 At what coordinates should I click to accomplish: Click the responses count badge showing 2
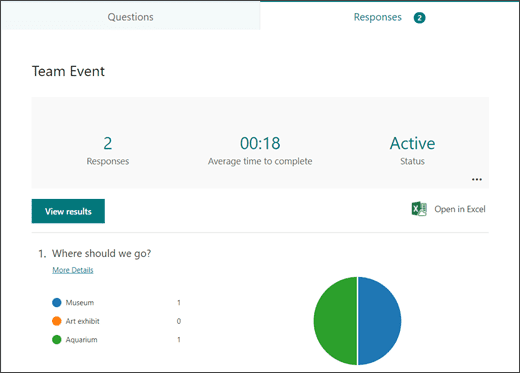419,18
